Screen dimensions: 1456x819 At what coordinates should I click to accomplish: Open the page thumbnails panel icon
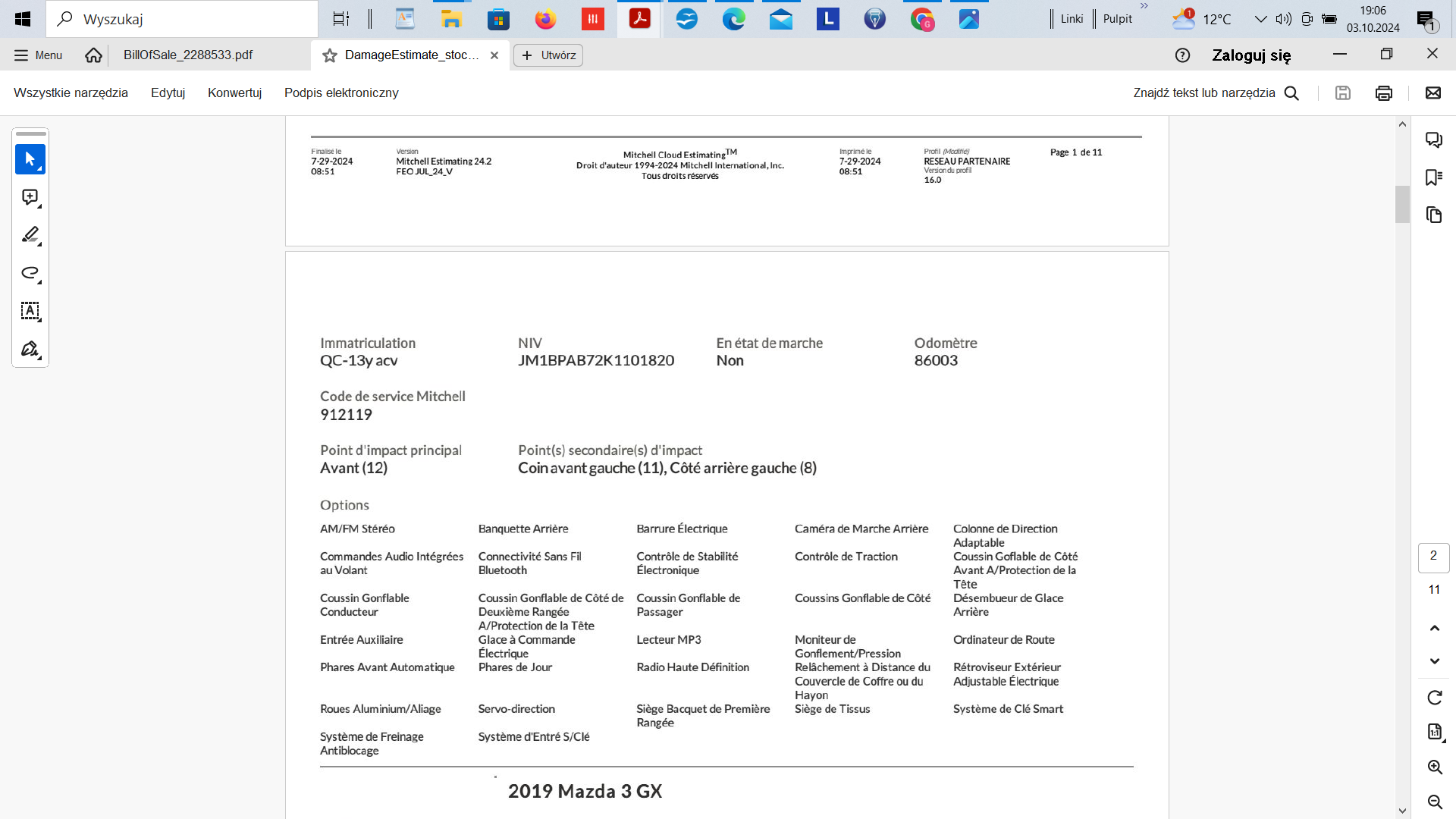[1433, 215]
